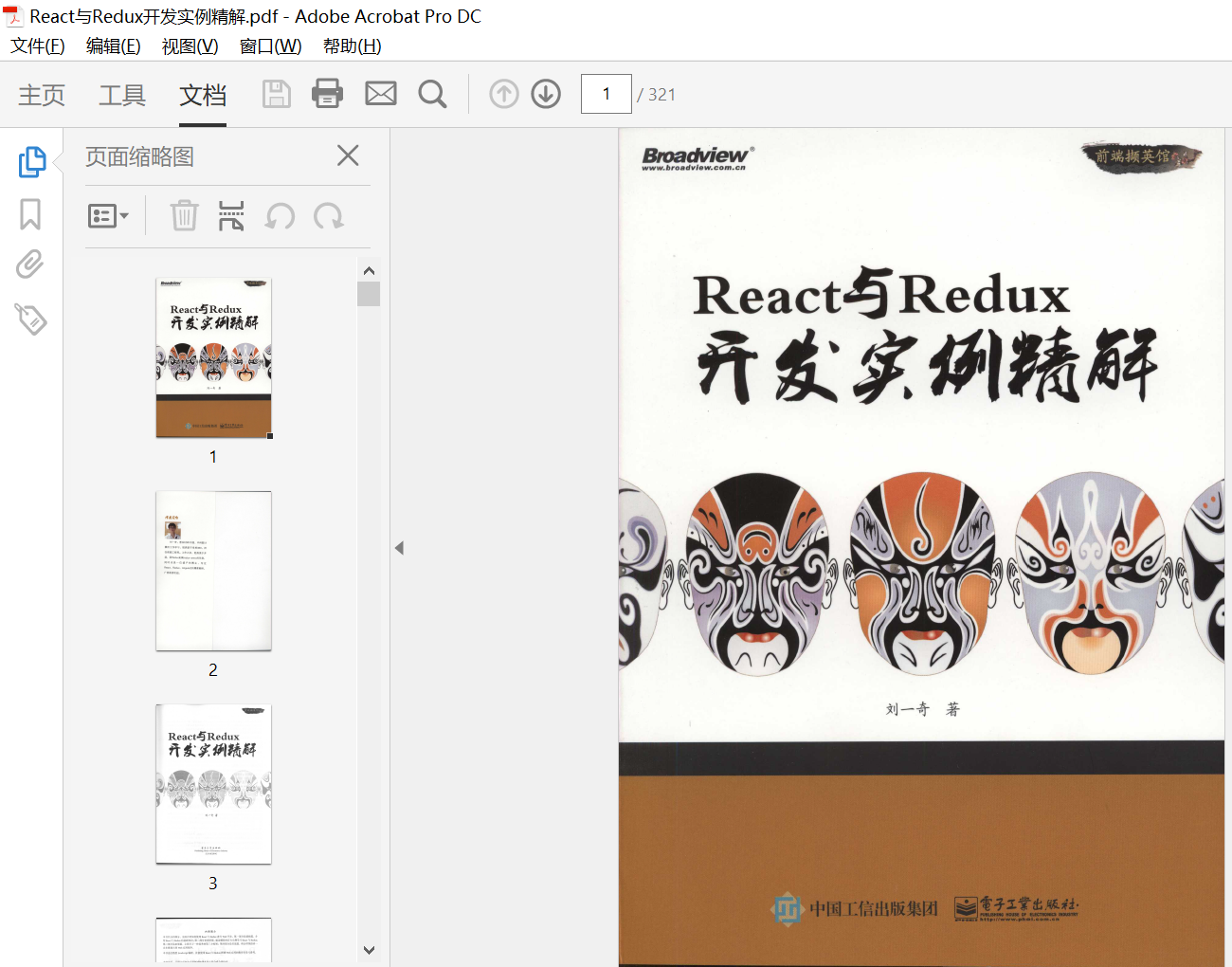Open the Find text magnifier
This screenshot has height=967, width=1232.
(432, 94)
